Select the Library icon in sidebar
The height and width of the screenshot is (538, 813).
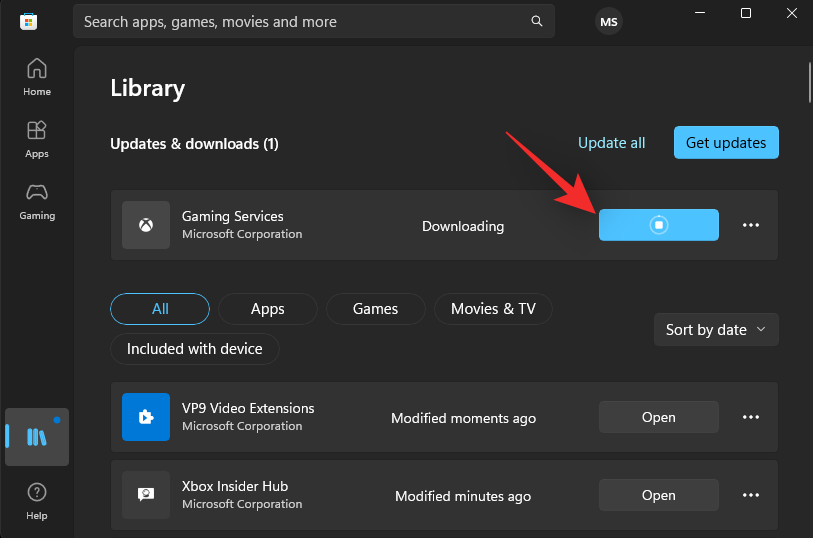coord(37,437)
